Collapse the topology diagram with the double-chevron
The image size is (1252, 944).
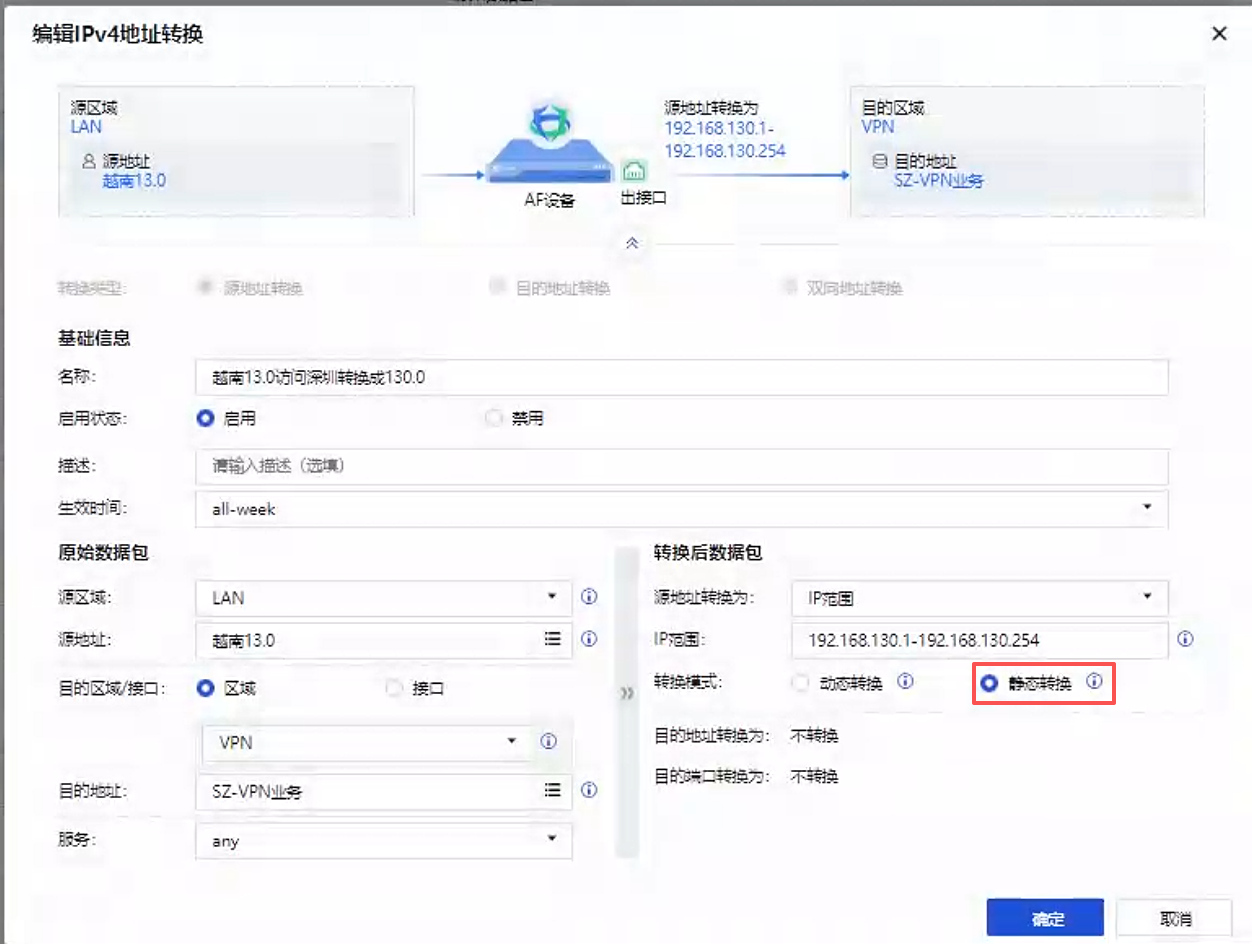pos(632,243)
